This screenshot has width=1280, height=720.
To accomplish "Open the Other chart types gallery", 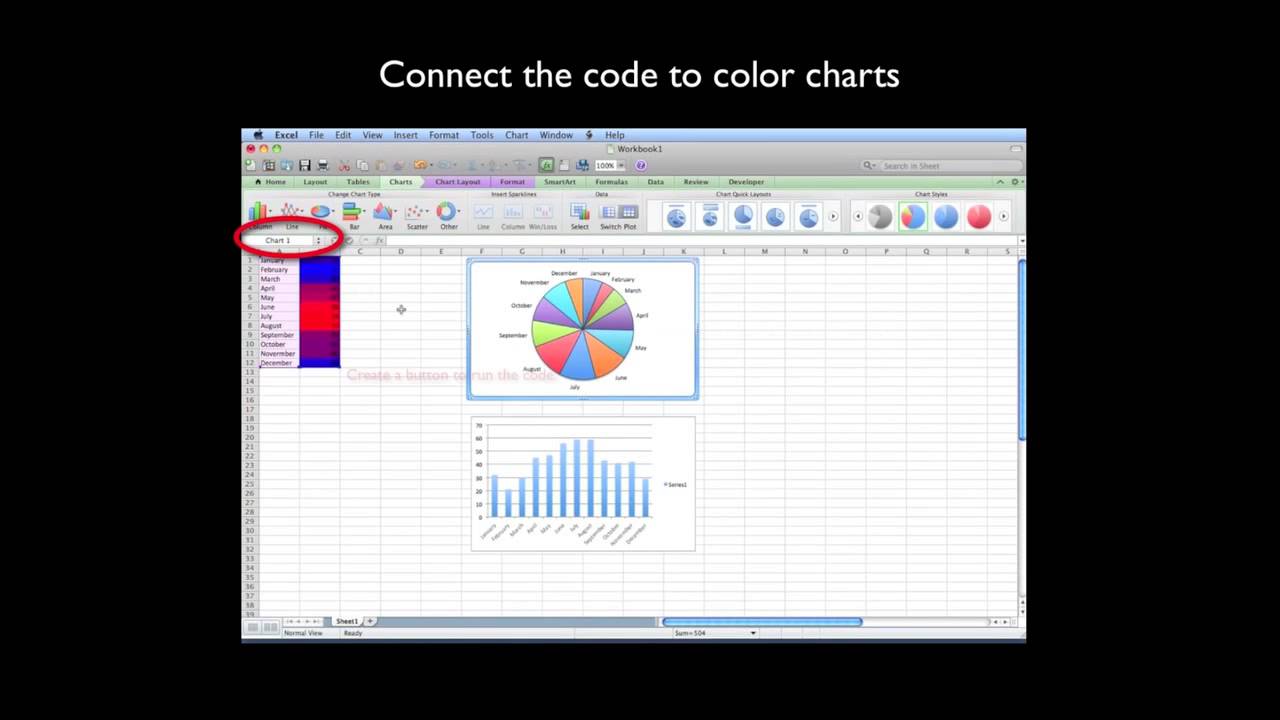I will (449, 214).
